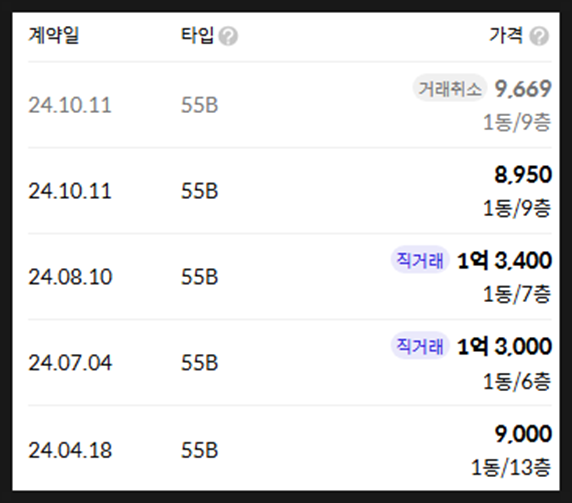The width and height of the screenshot is (572, 503).
Task: Click 55B type in 24.04.18 row
Action: pos(200,450)
